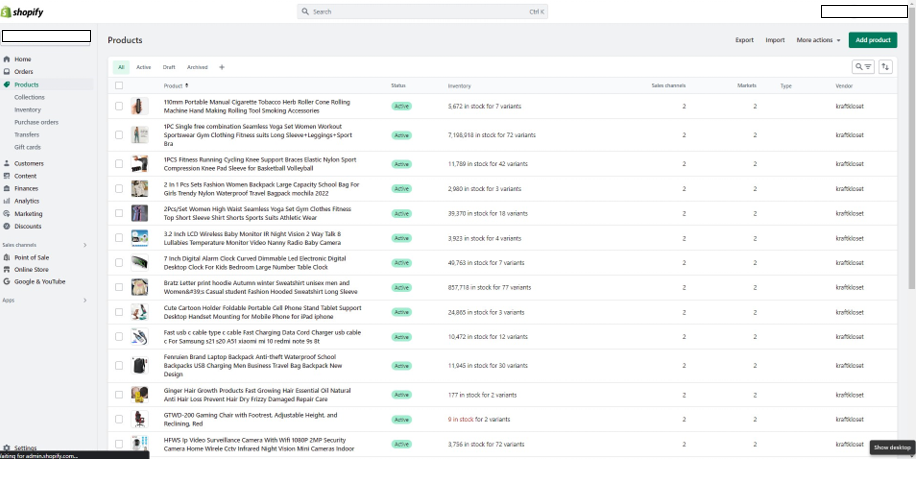Image resolution: width=919 pixels, height=502 pixels.
Task: Click the Home house icon in sidebar
Action: 7,59
